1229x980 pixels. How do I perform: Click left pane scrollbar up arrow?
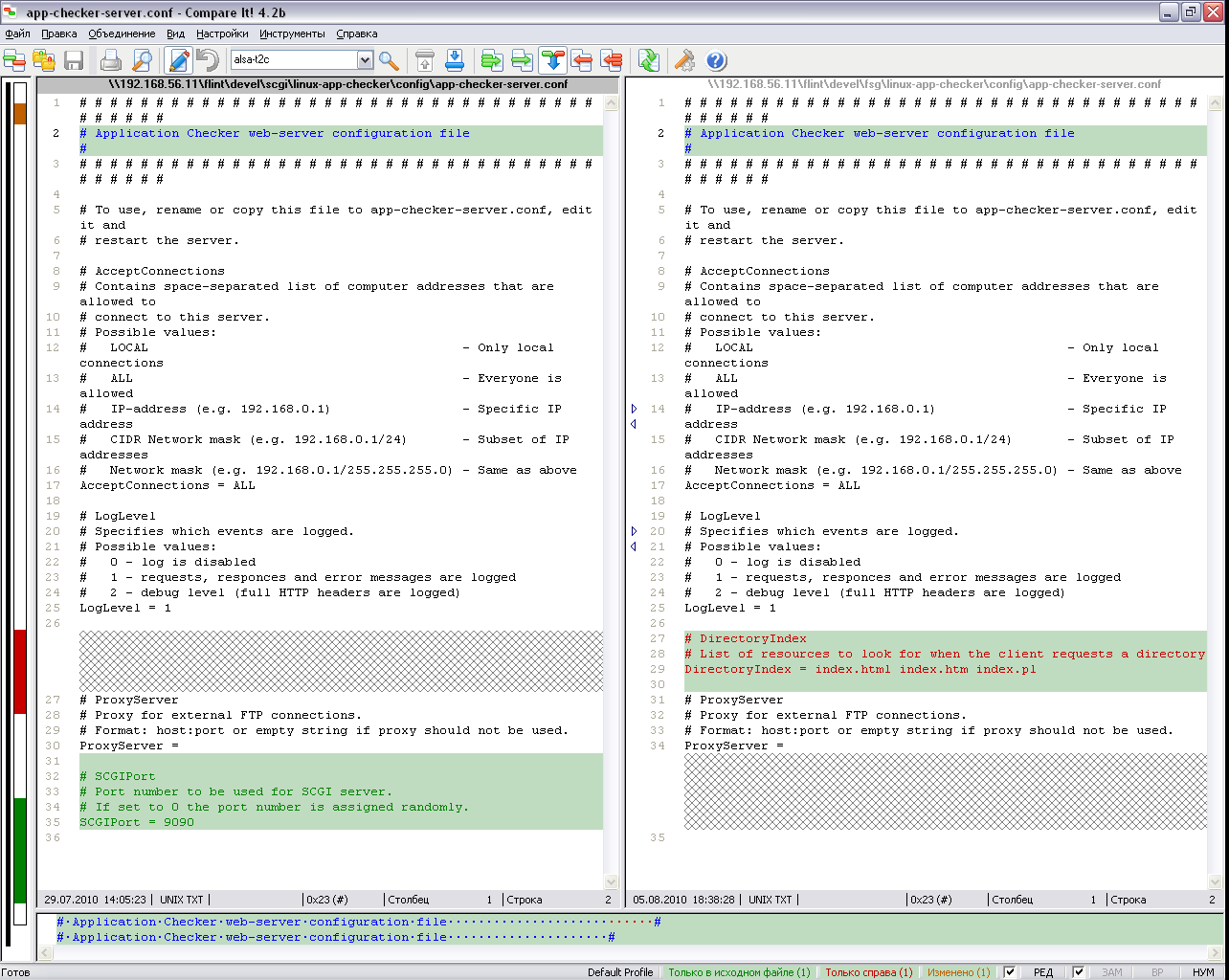pos(612,101)
